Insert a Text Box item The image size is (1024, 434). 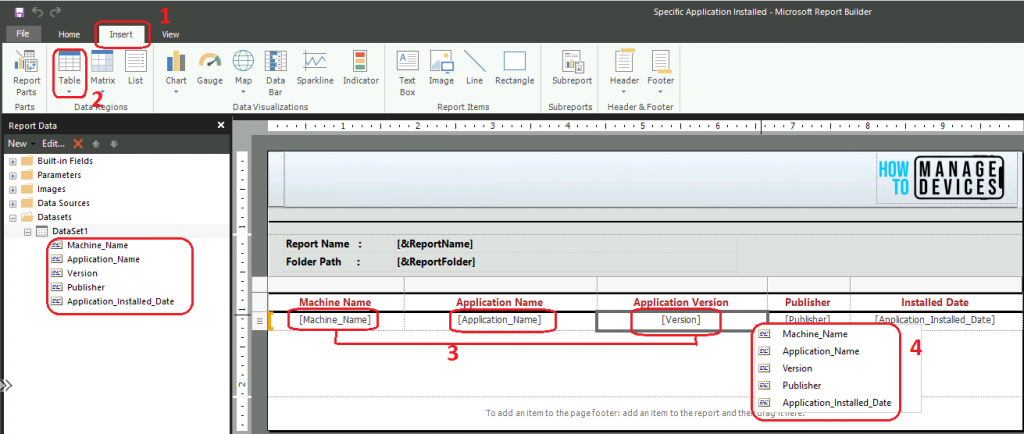408,73
